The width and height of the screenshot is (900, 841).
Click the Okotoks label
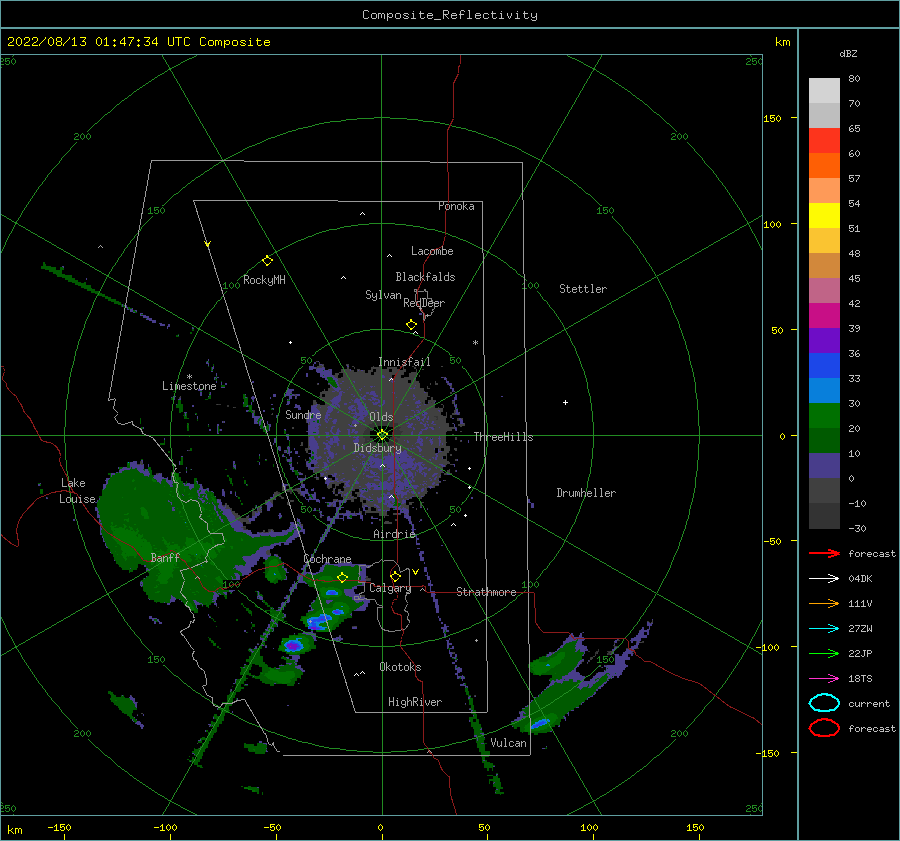(400, 667)
